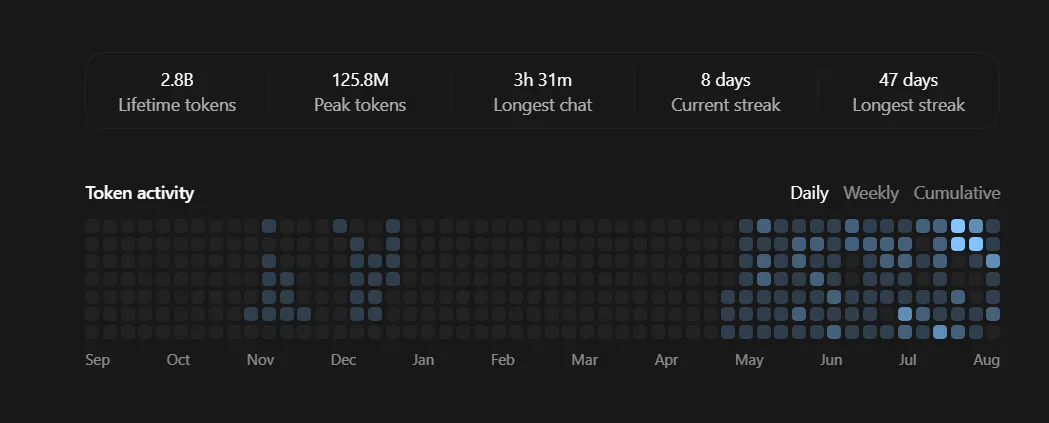Click the Longest streak 47 days stat
This screenshot has height=423, width=1049.
coord(909,92)
